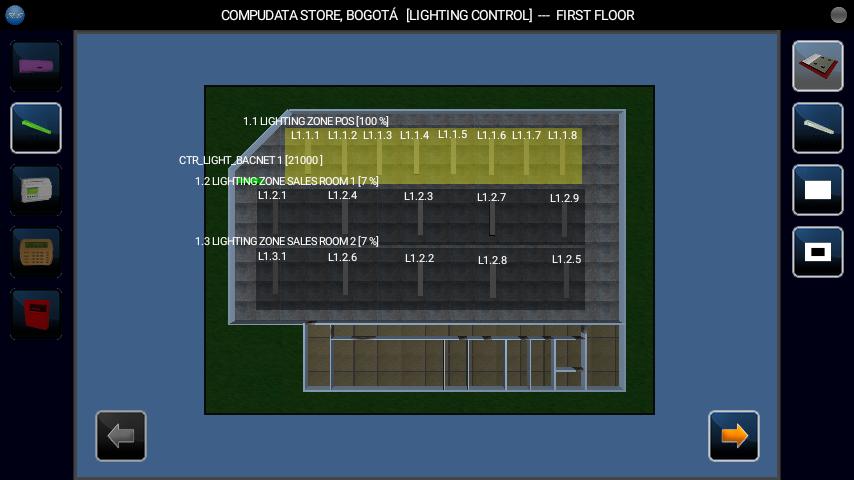854x480 pixels.
Task: Select light L1.1.1
Action: [x=305, y=135]
